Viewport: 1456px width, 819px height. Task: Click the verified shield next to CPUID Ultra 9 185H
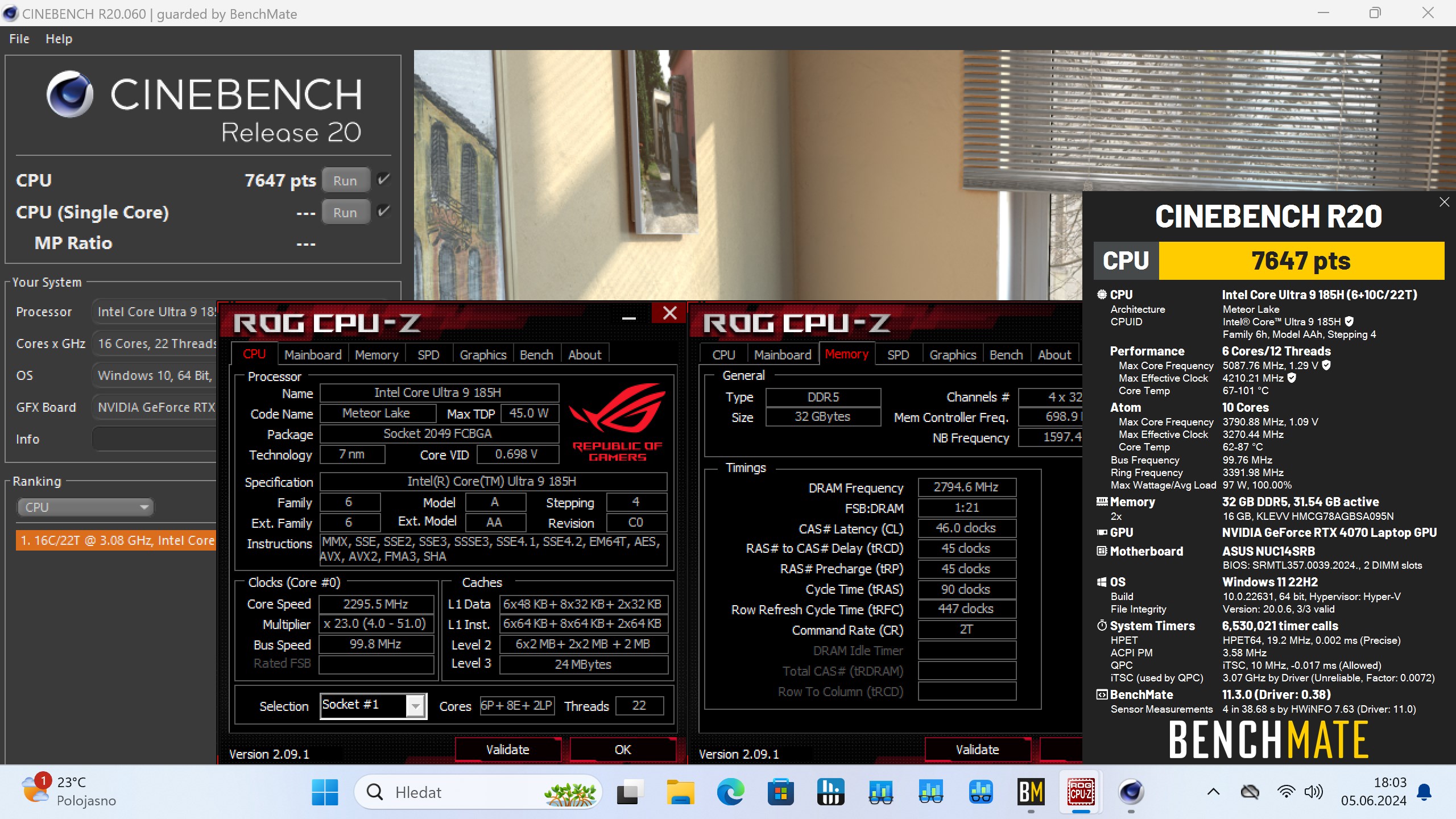[x=1349, y=322]
